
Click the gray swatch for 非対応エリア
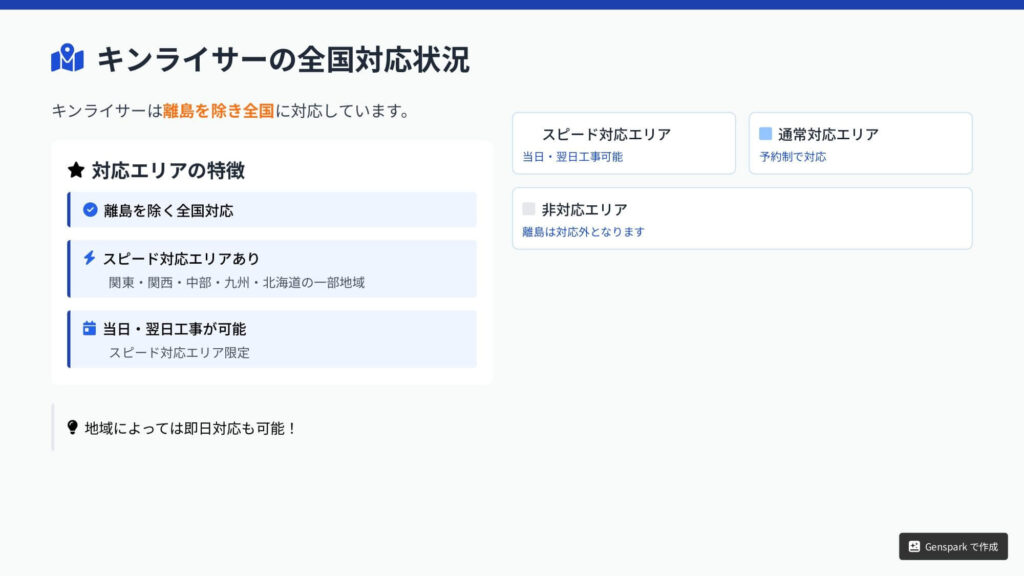click(x=529, y=209)
